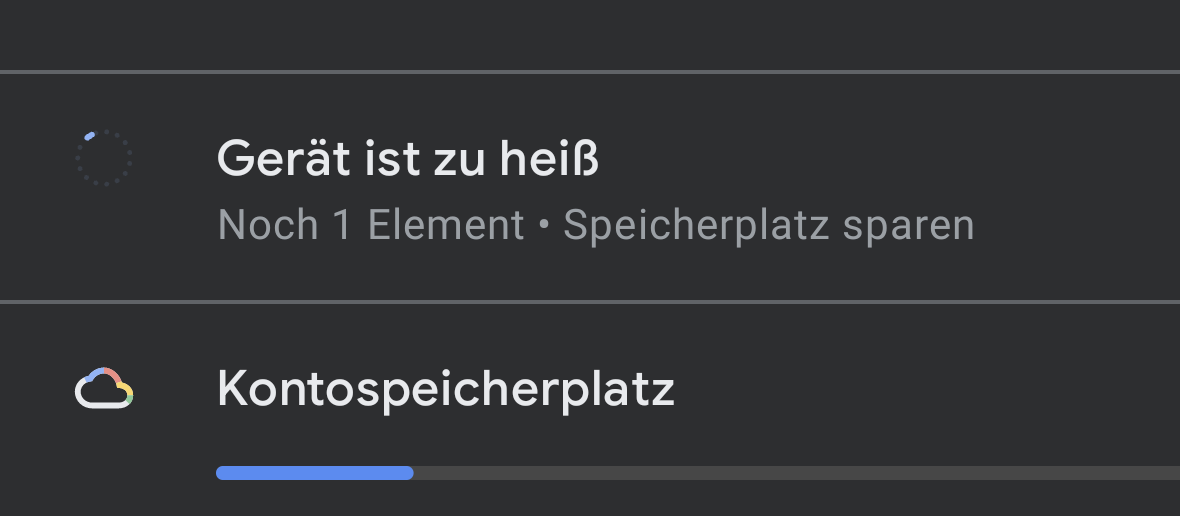Click the bullet separator in the backup subtitle

(x=543, y=226)
